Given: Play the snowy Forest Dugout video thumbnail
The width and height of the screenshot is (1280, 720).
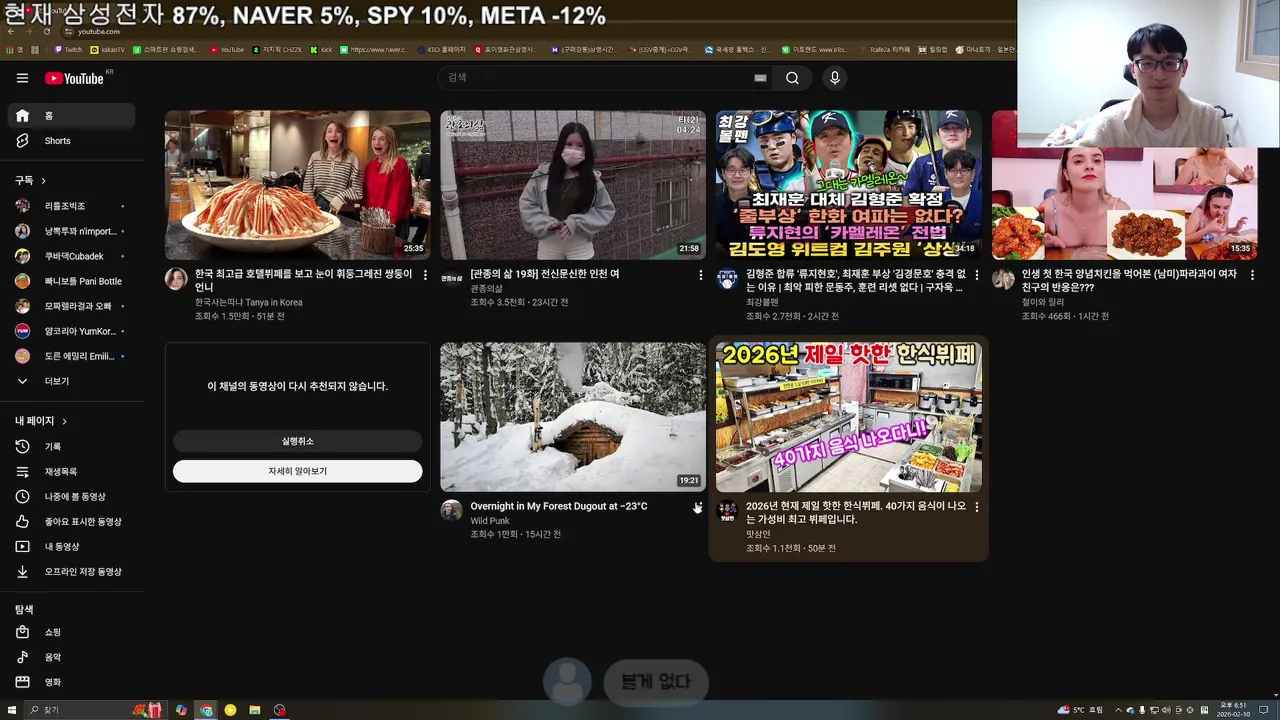Looking at the screenshot, I should pos(573,417).
